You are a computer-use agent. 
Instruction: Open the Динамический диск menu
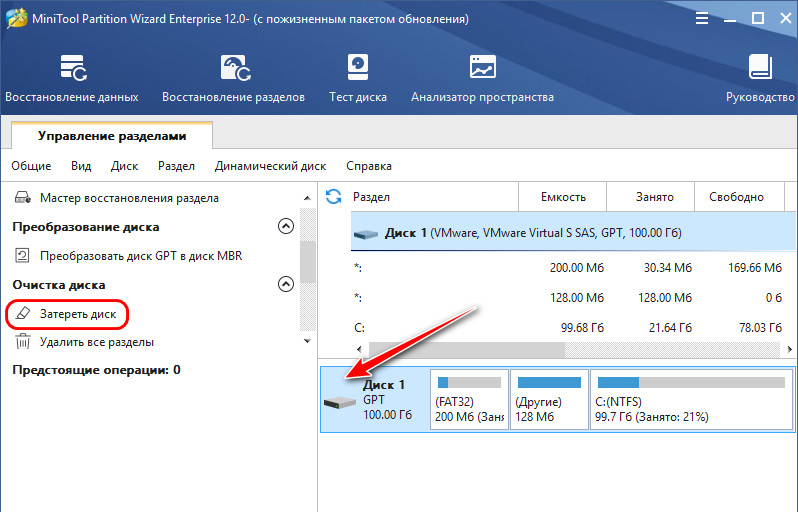click(x=270, y=166)
